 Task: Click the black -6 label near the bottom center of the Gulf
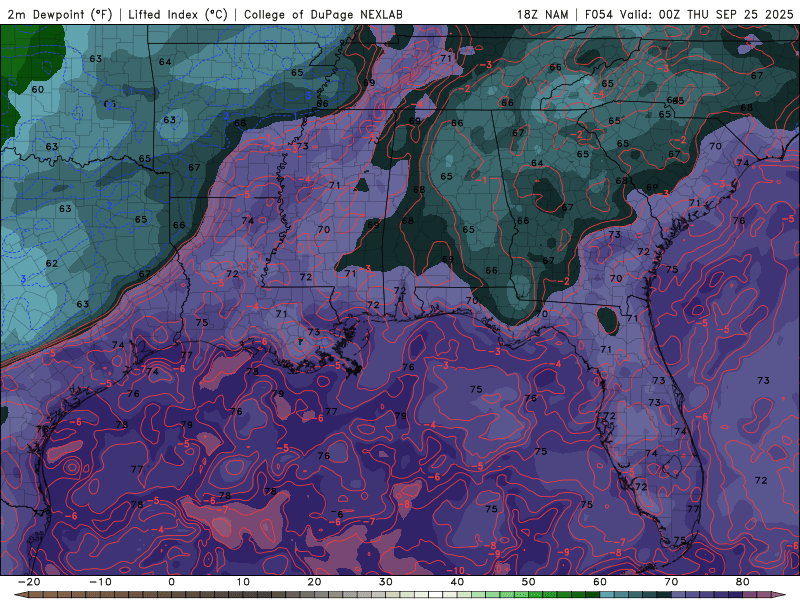tap(337, 514)
